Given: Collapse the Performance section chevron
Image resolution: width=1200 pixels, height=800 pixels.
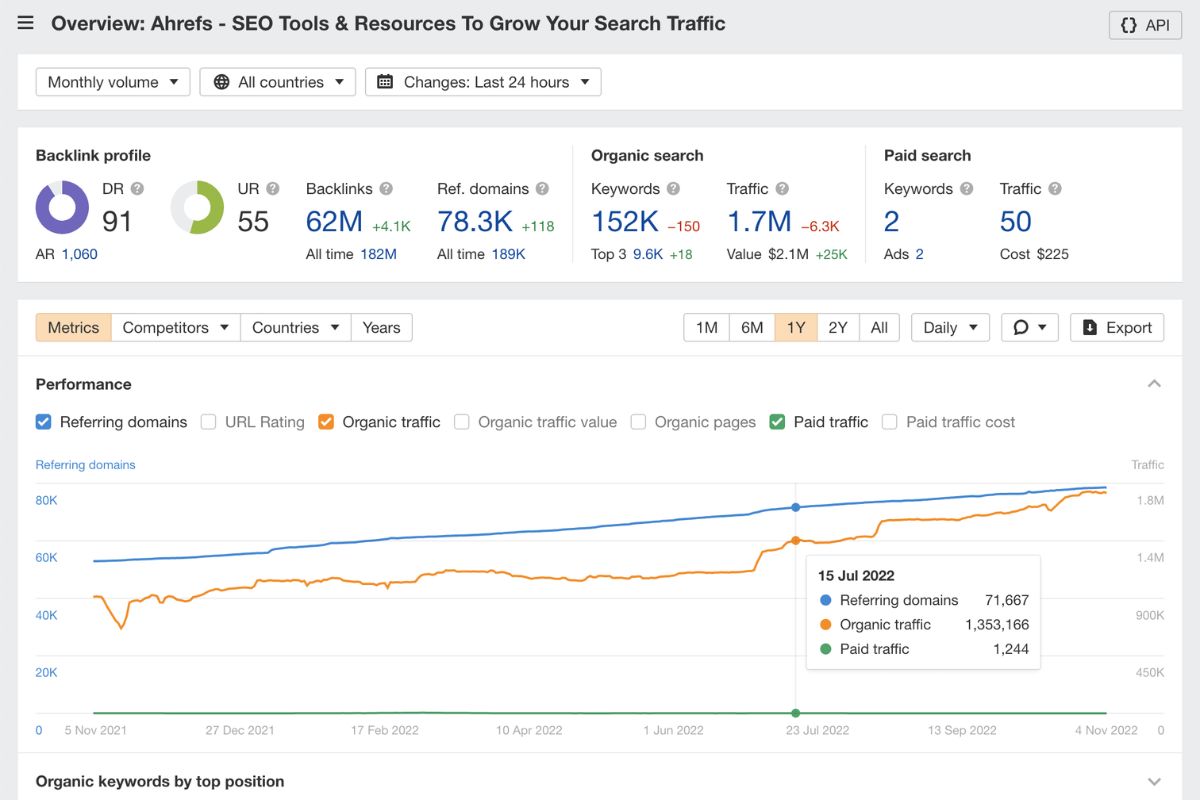Looking at the screenshot, I should click(x=1154, y=384).
